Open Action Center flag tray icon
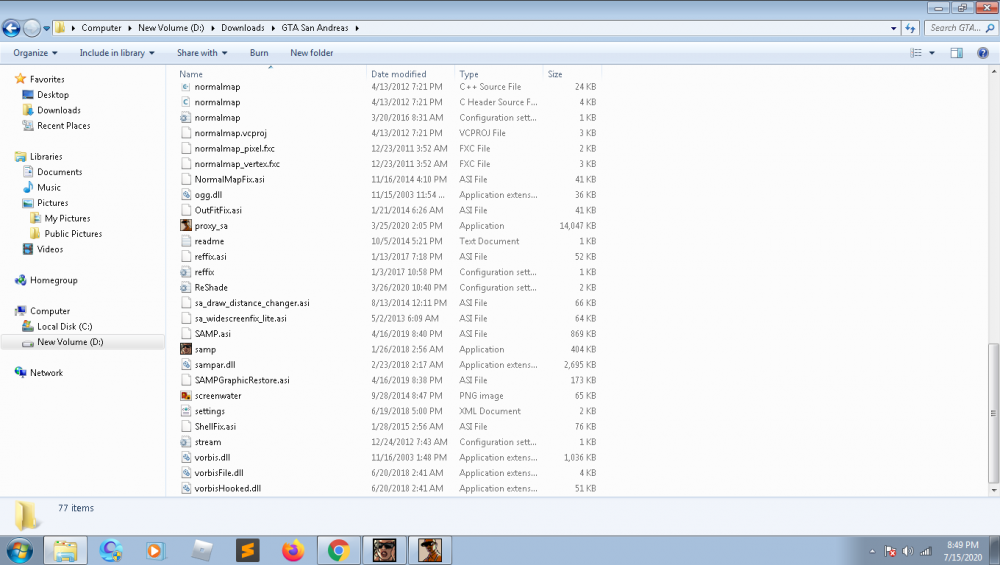 pos(890,552)
